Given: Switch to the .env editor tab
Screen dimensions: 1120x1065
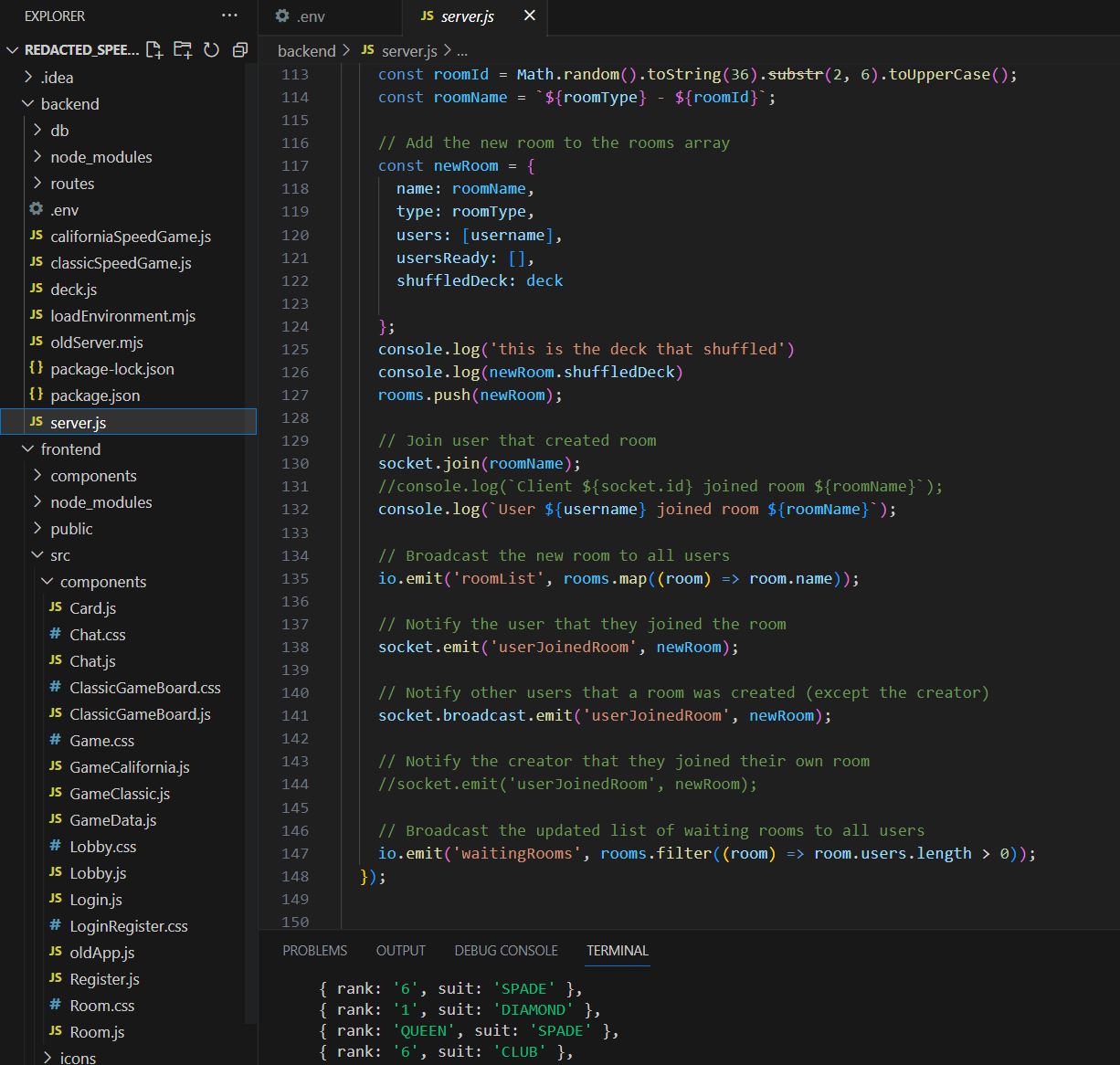Looking at the screenshot, I should point(310,16).
